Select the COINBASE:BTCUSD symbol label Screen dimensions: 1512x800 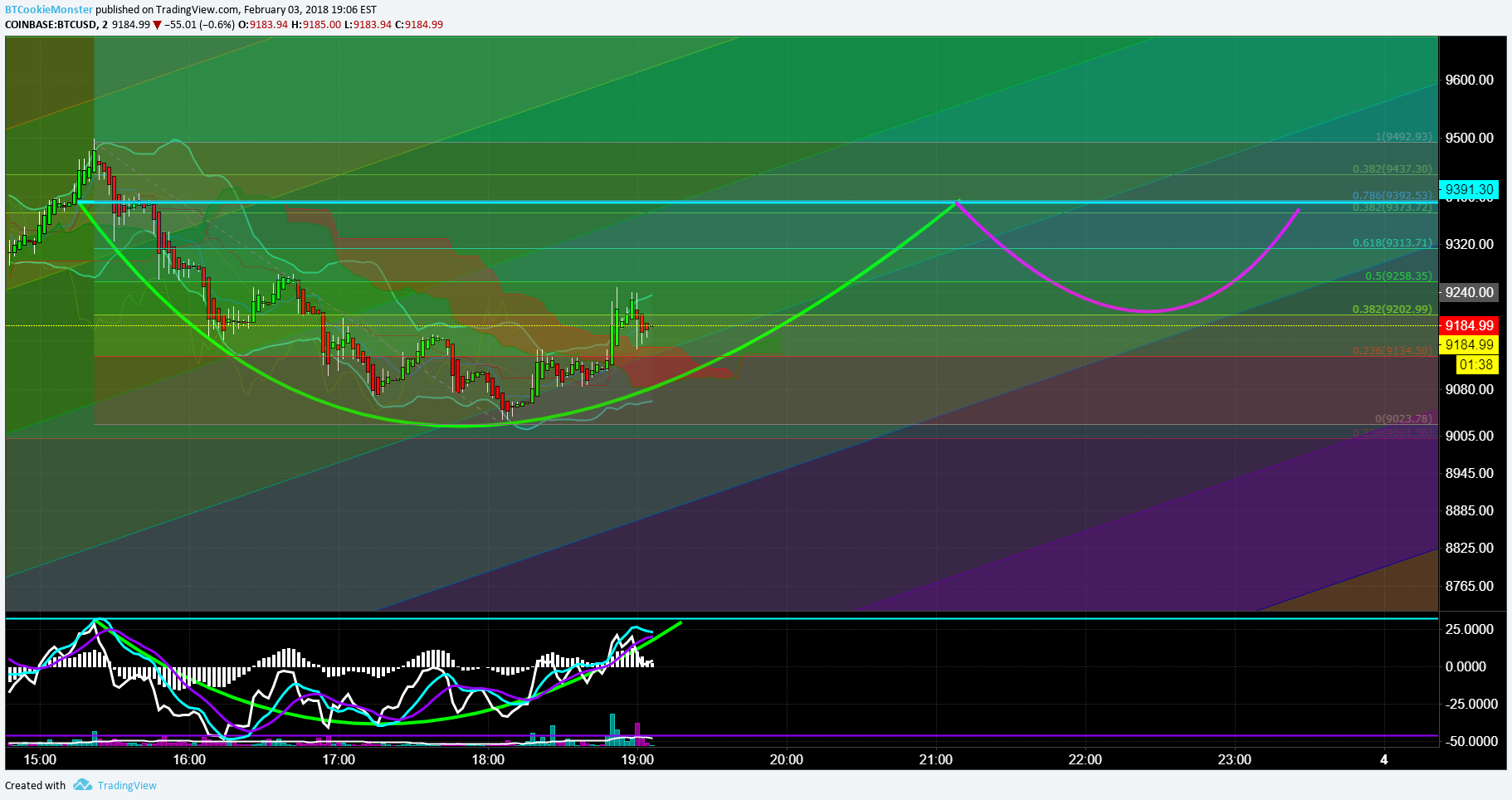(51, 24)
